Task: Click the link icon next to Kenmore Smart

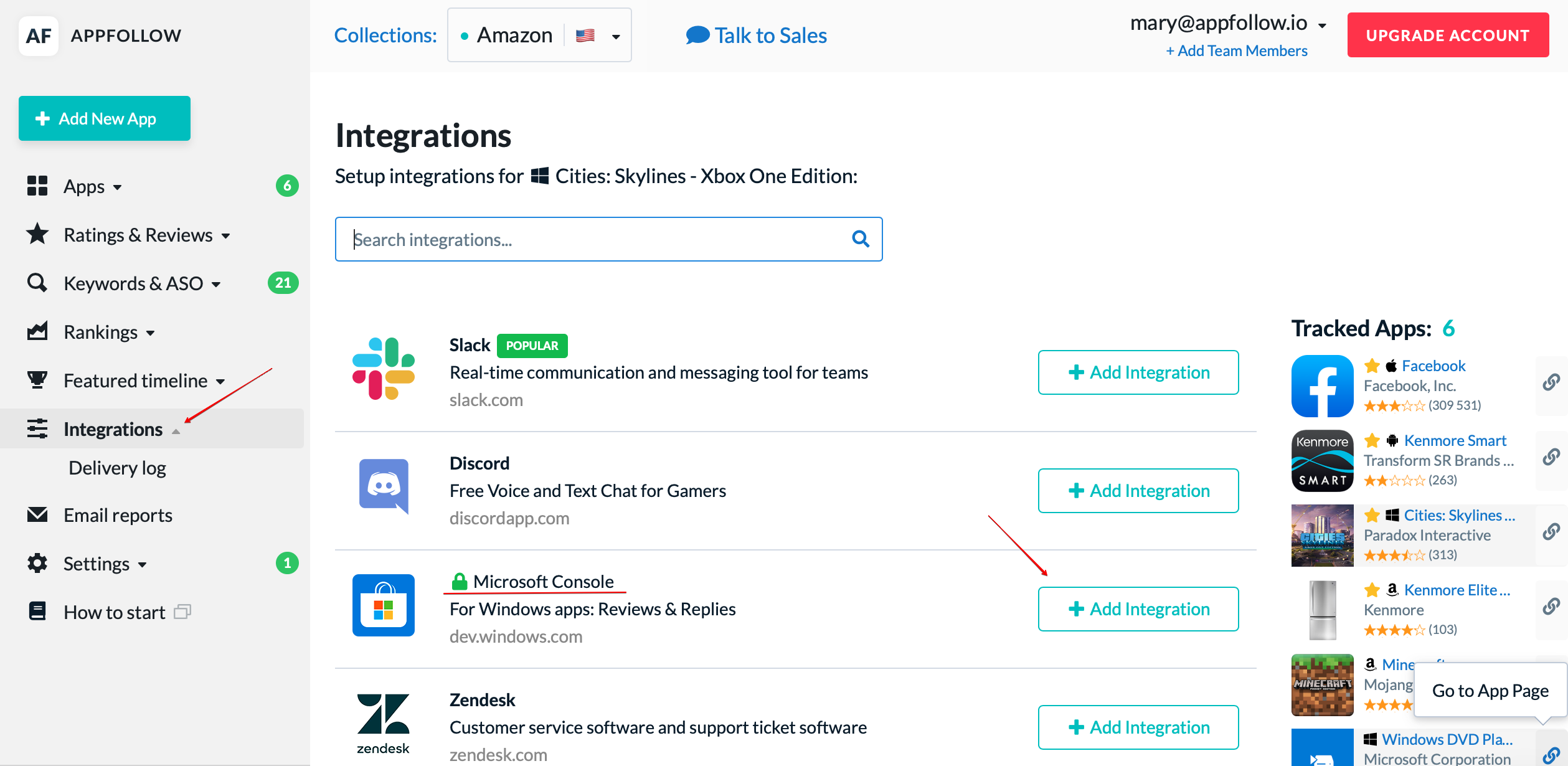Action: 1551,457
